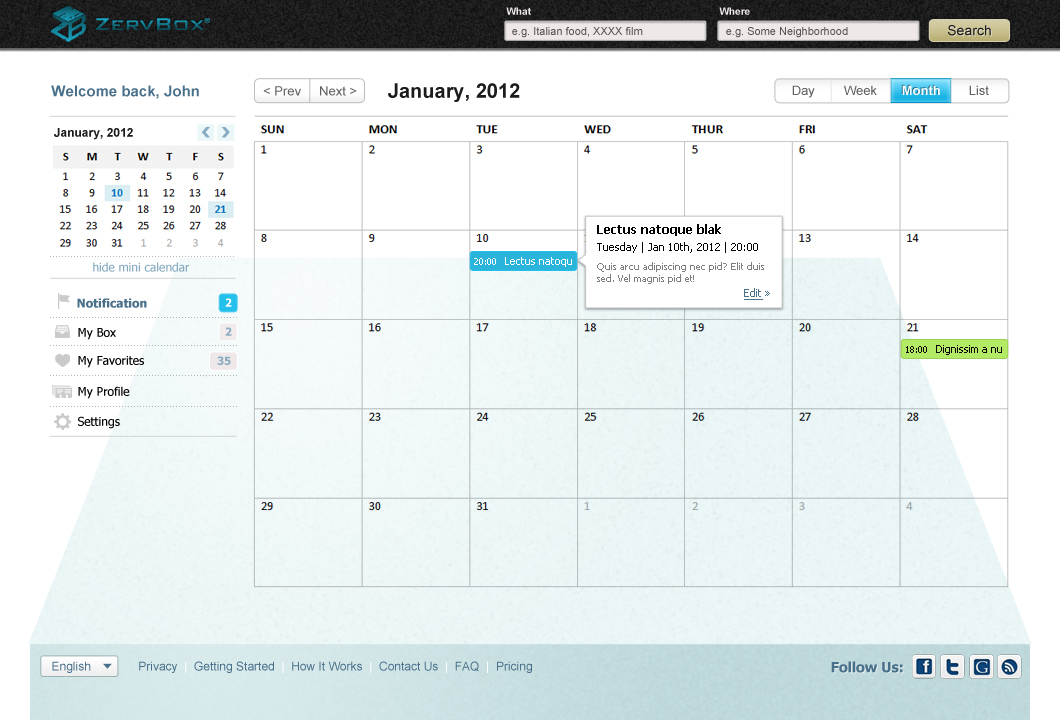Open the Privacy footer link
This screenshot has height=720, width=1060.
click(158, 667)
